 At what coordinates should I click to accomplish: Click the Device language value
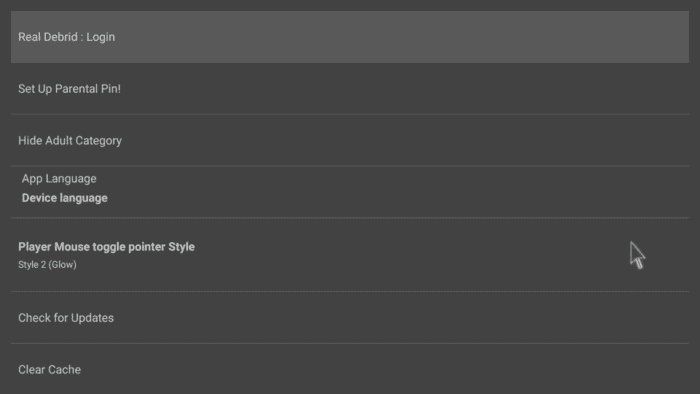tap(65, 198)
